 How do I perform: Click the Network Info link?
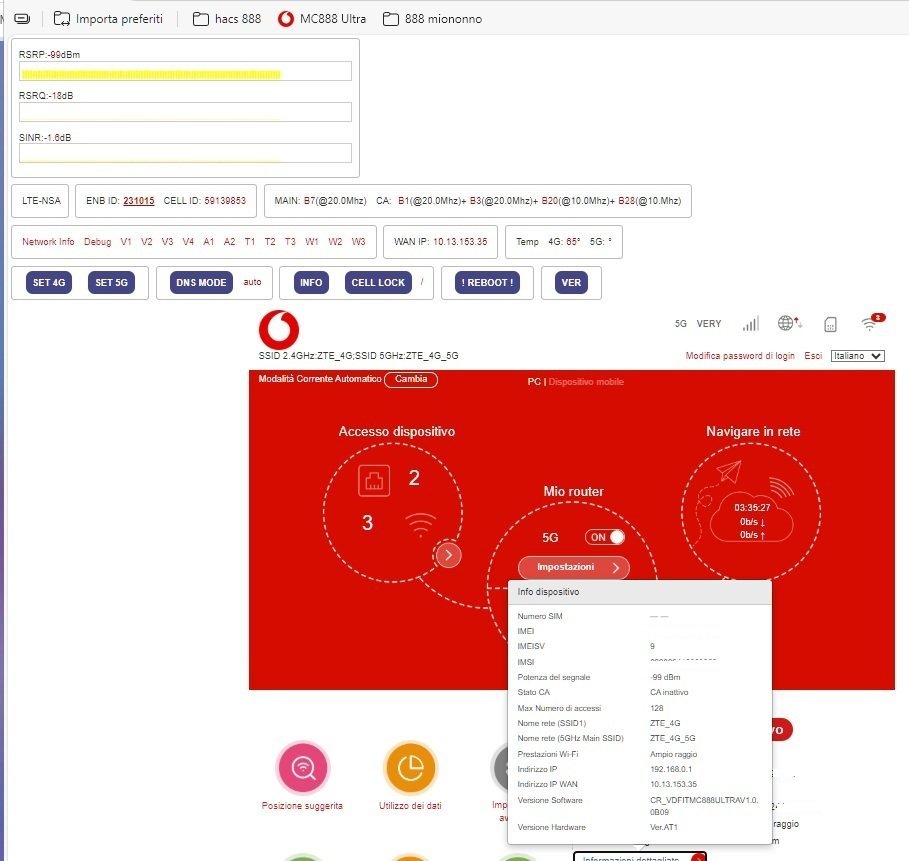click(48, 242)
